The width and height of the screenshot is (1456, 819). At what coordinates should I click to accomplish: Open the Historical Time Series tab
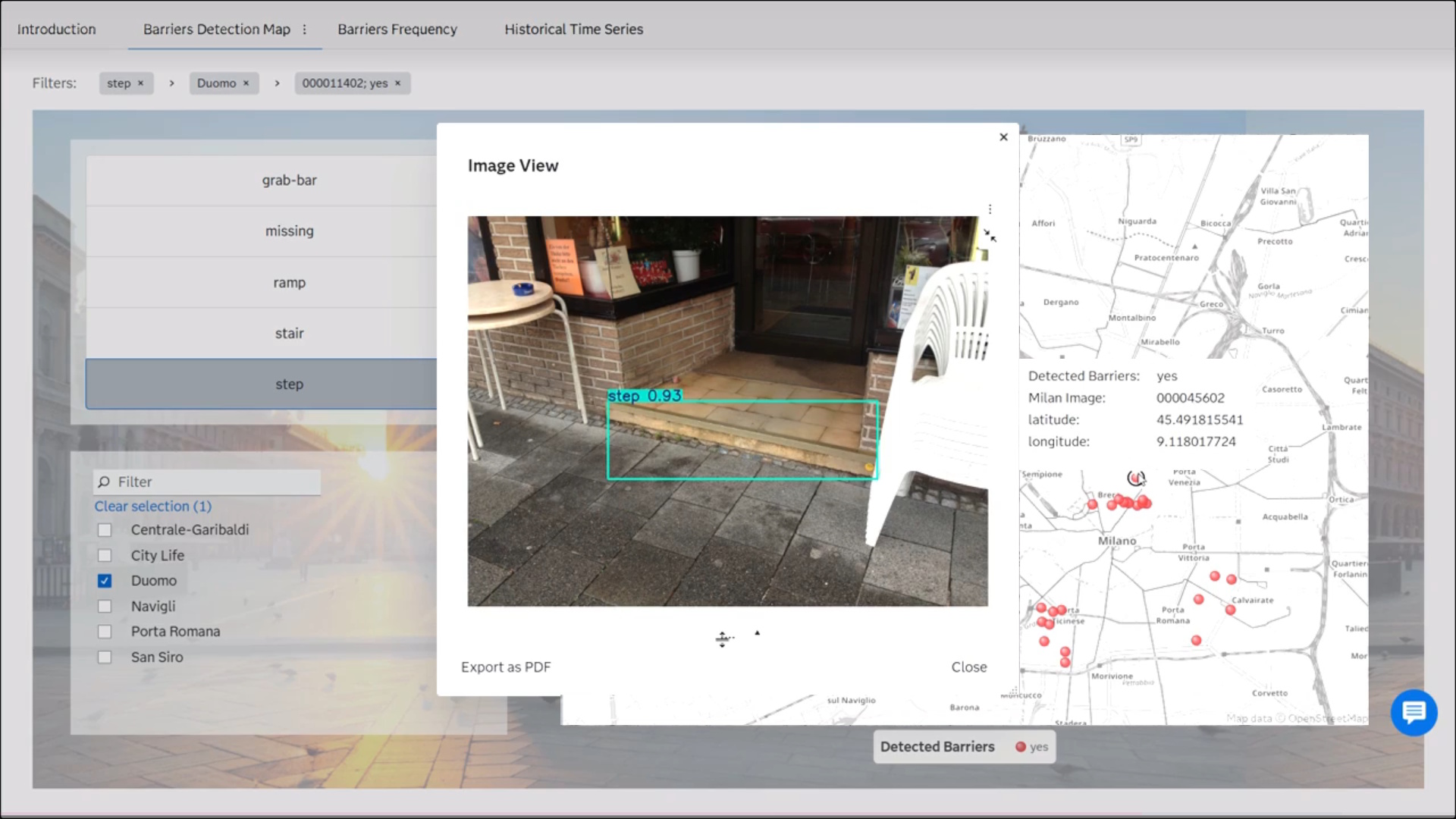point(573,30)
